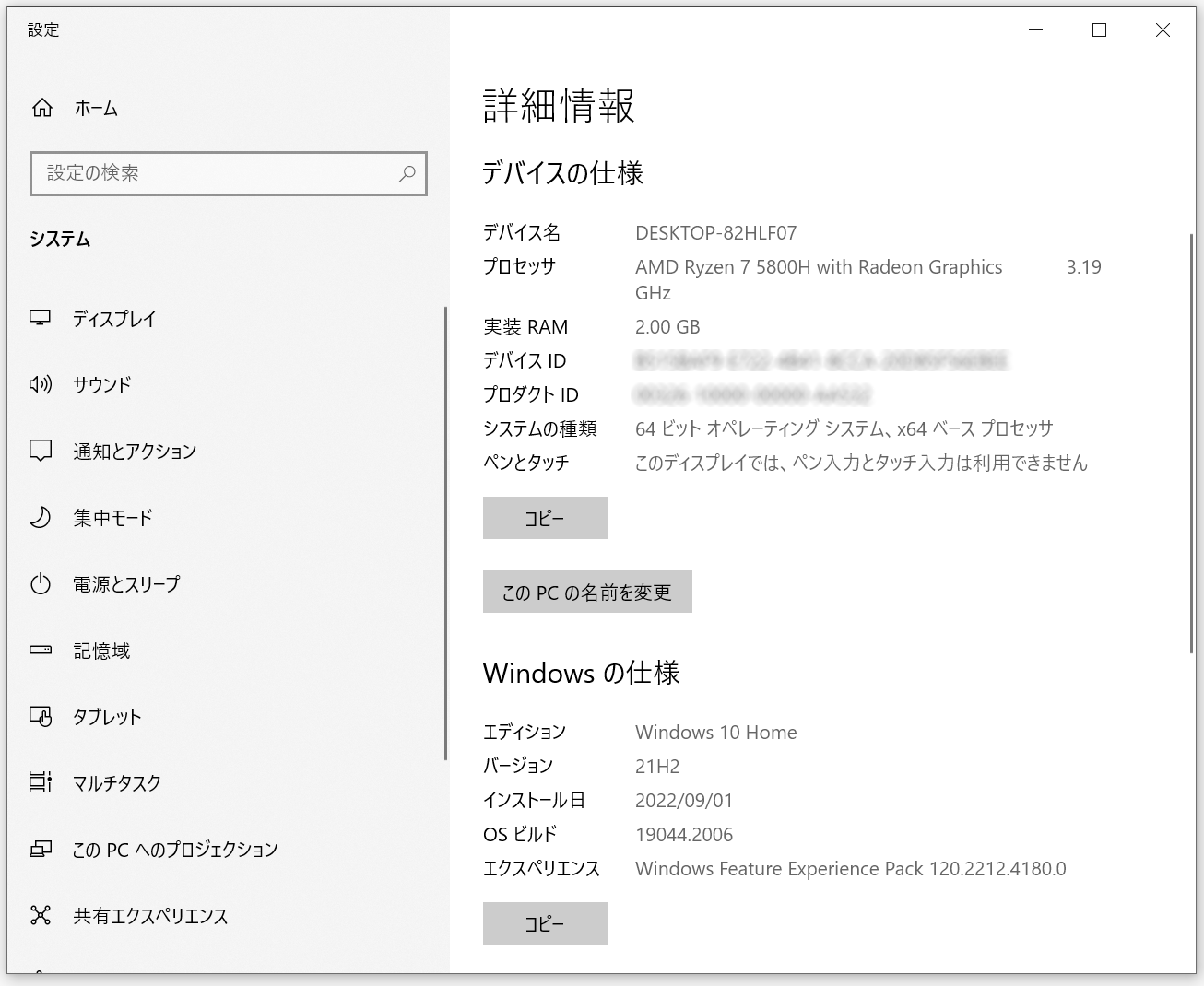The width and height of the screenshot is (1204, 986).
Task: Click the サウンド speaker icon
Action: pyautogui.click(x=41, y=384)
